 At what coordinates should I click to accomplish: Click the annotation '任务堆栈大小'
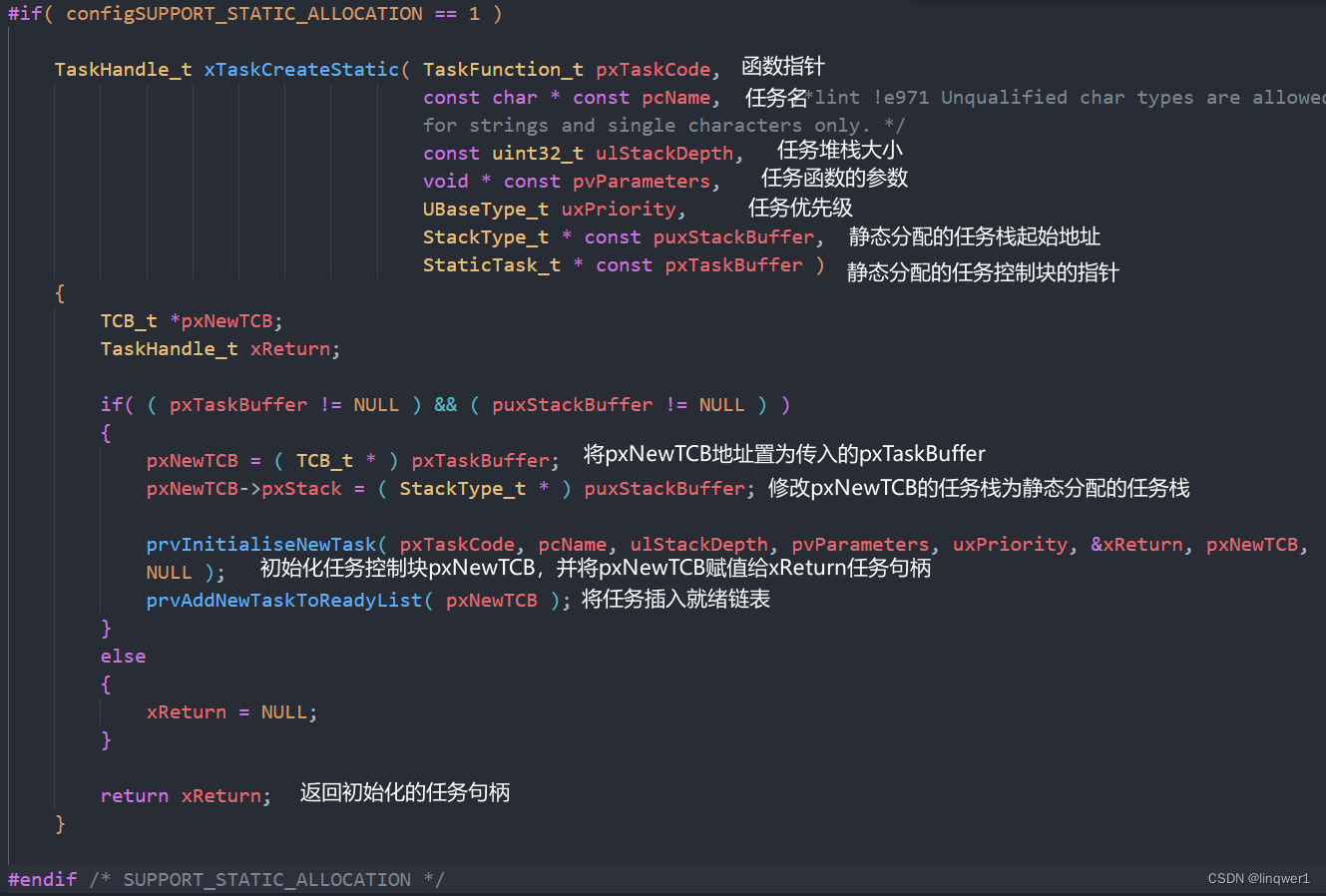coord(840,151)
